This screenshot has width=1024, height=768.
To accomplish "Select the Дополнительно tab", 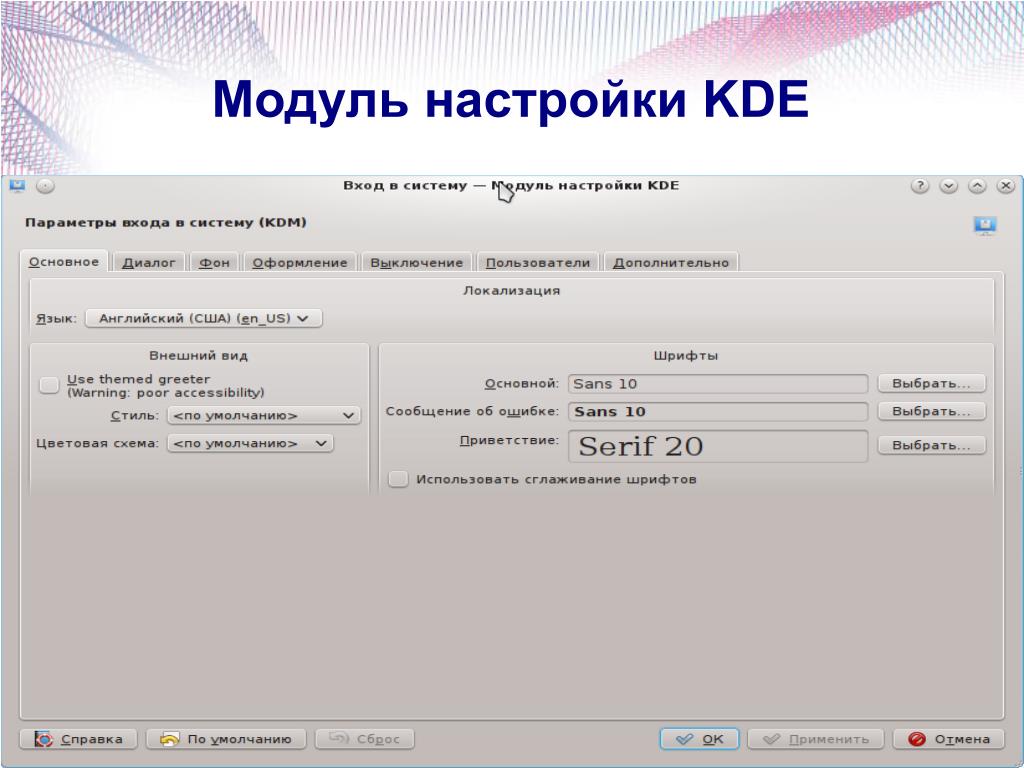I will (671, 263).
